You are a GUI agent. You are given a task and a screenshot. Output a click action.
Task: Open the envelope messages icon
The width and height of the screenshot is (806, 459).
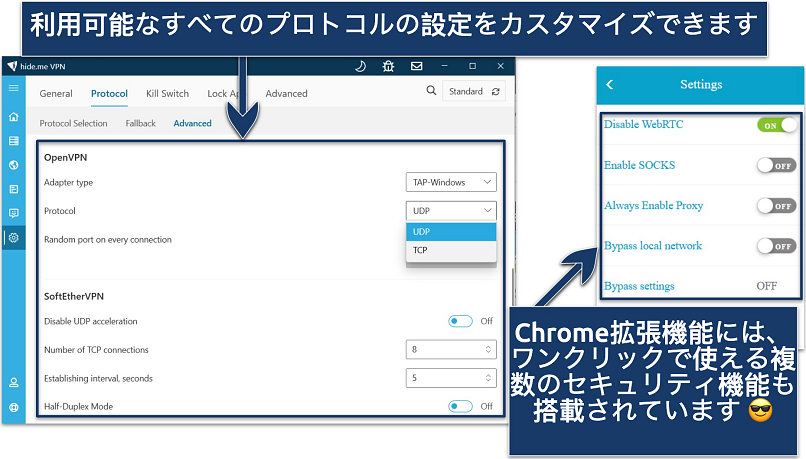pos(416,66)
